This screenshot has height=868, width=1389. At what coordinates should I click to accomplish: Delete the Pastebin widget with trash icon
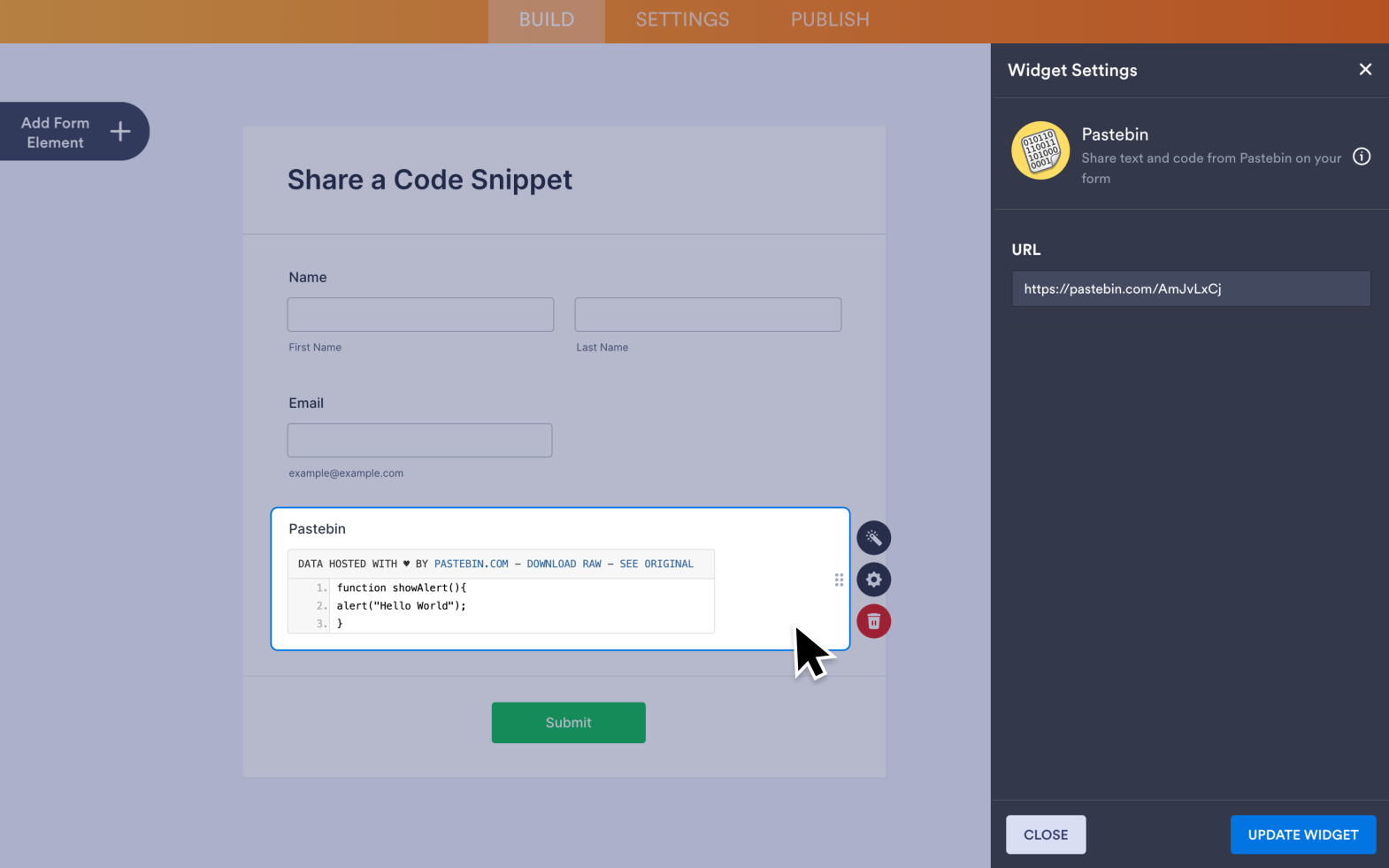click(x=873, y=621)
